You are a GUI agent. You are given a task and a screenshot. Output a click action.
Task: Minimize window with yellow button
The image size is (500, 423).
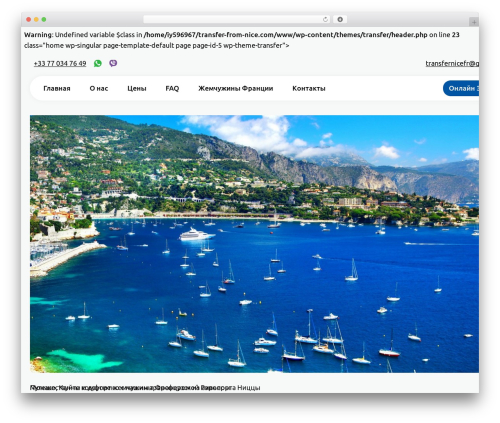click(36, 20)
